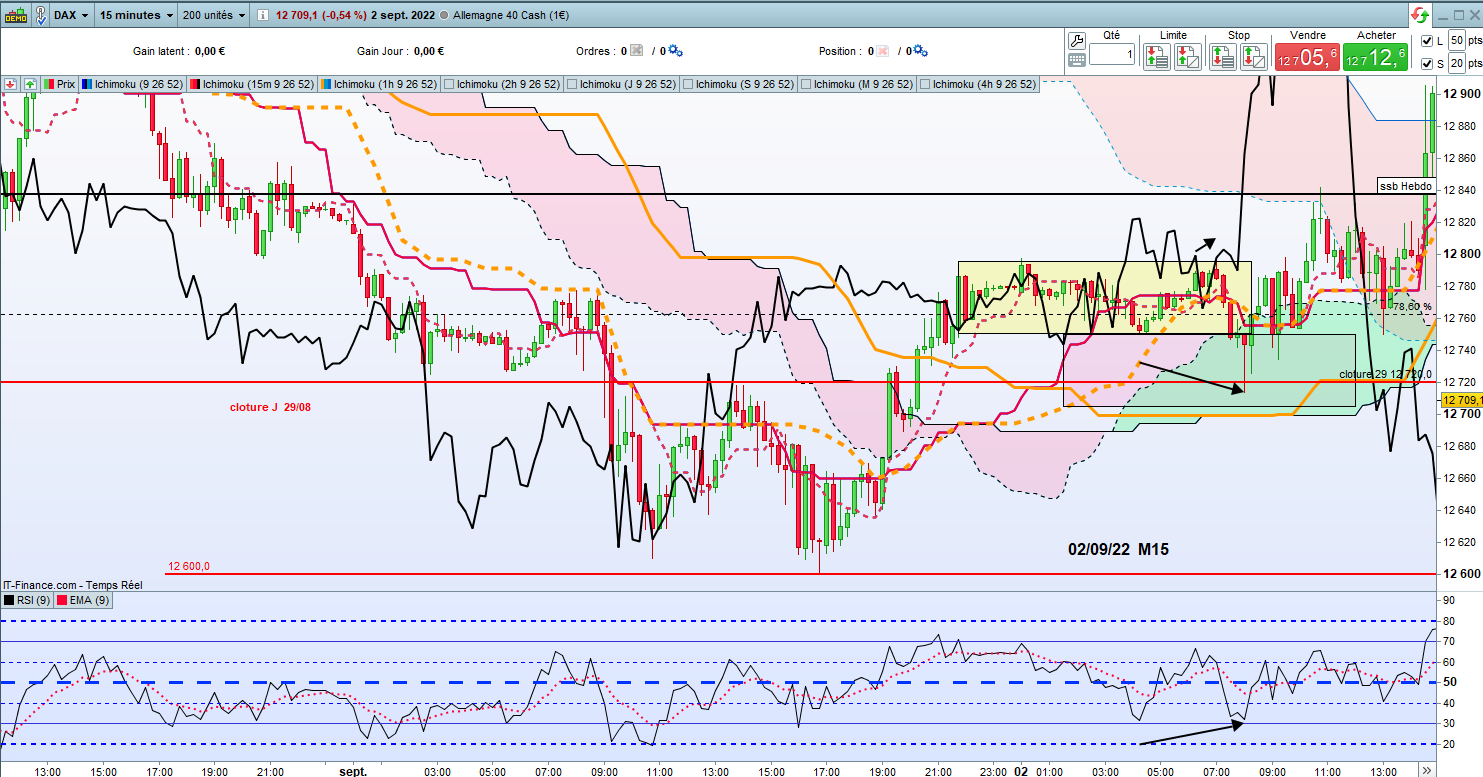Click the cancel orders icon next to Ordres
Screen dimensions: 1483x777
pyautogui.click(x=637, y=51)
